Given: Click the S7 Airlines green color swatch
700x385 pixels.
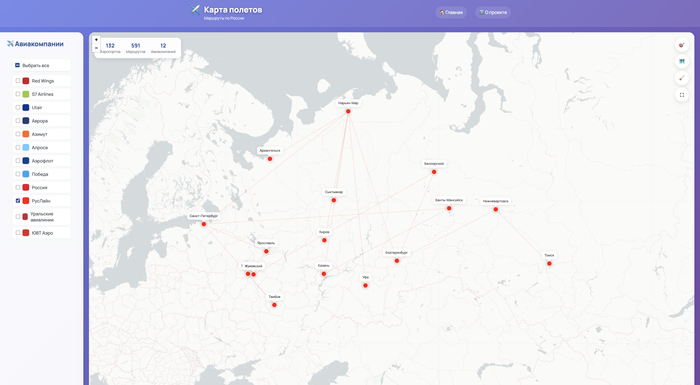Looking at the screenshot, I should coord(26,94).
